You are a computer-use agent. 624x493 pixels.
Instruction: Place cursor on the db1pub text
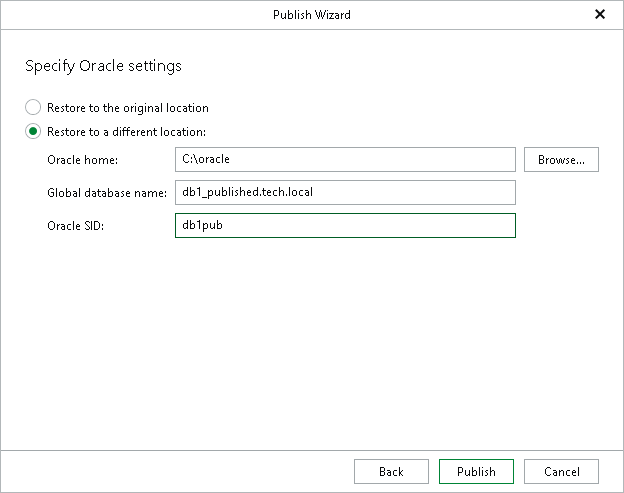coord(202,225)
